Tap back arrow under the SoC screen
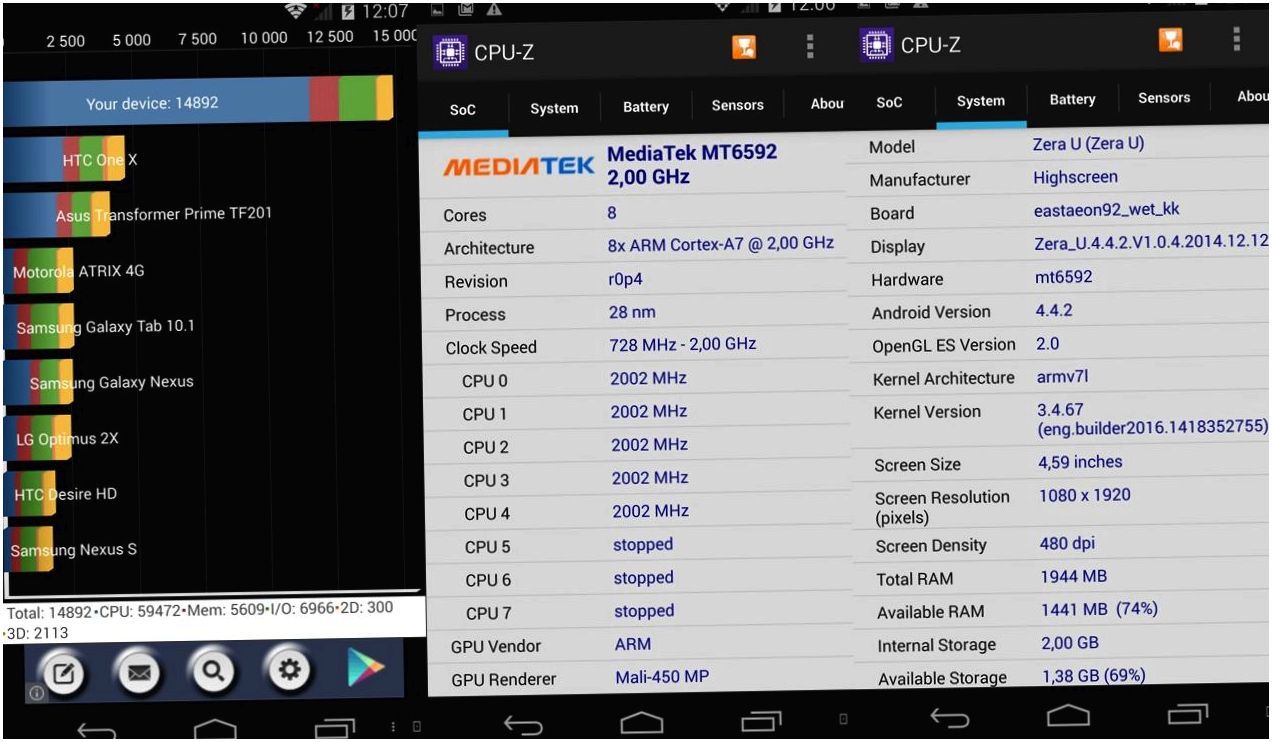The image size is (1272, 742). coord(523,725)
